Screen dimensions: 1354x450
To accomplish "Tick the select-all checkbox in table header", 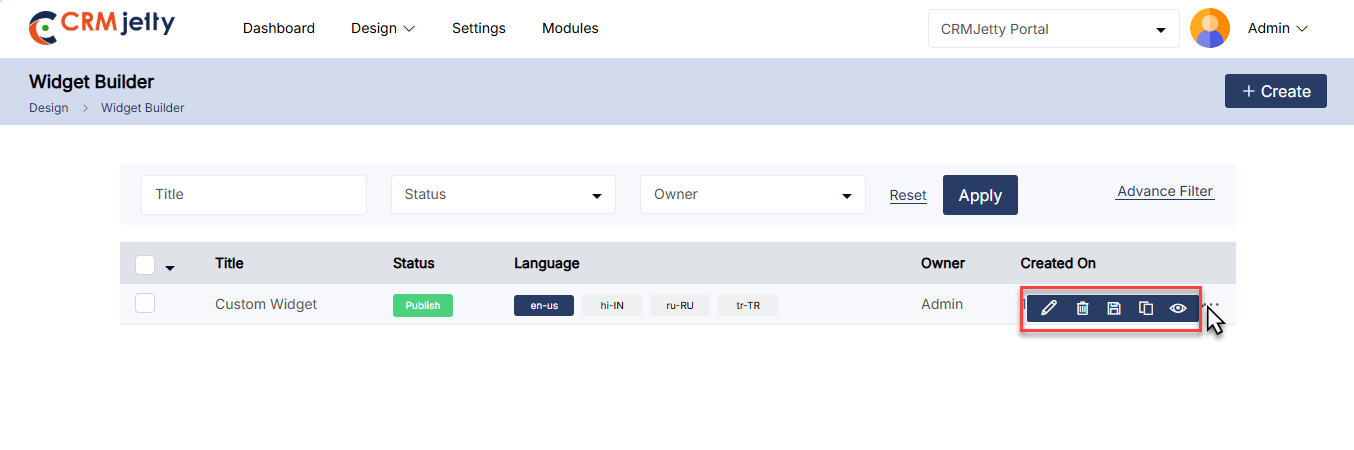I will tap(145, 264).
